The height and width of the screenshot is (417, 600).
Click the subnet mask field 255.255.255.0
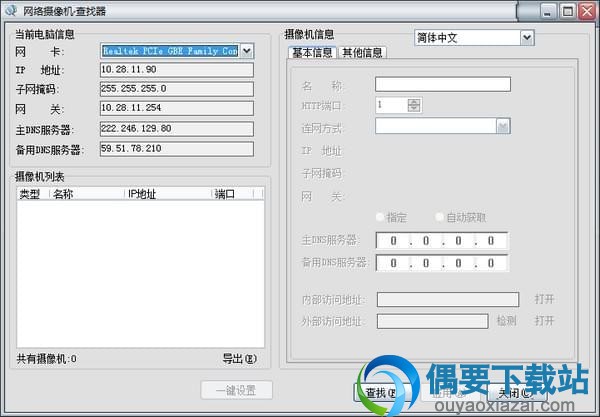(177, 89)
